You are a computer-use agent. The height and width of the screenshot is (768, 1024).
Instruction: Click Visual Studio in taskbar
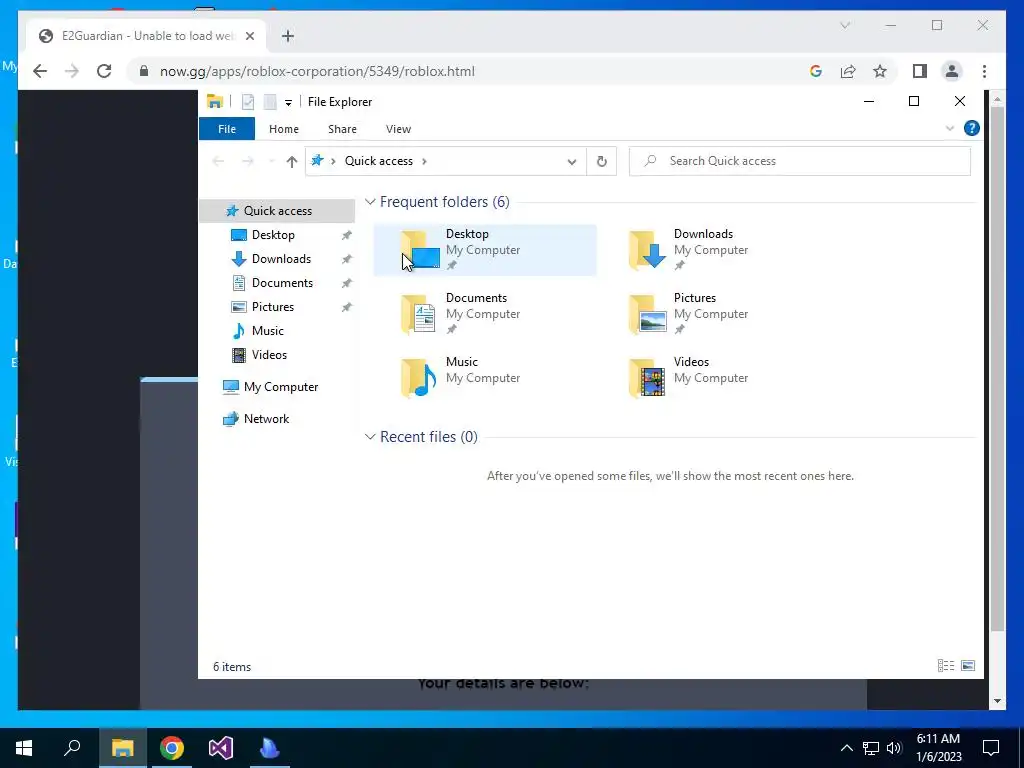pyautogui.click(x=221, y=748)
